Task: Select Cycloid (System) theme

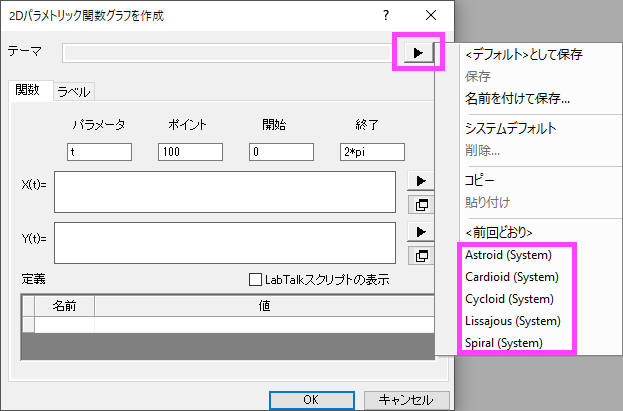Action: [x=509, y=299]
